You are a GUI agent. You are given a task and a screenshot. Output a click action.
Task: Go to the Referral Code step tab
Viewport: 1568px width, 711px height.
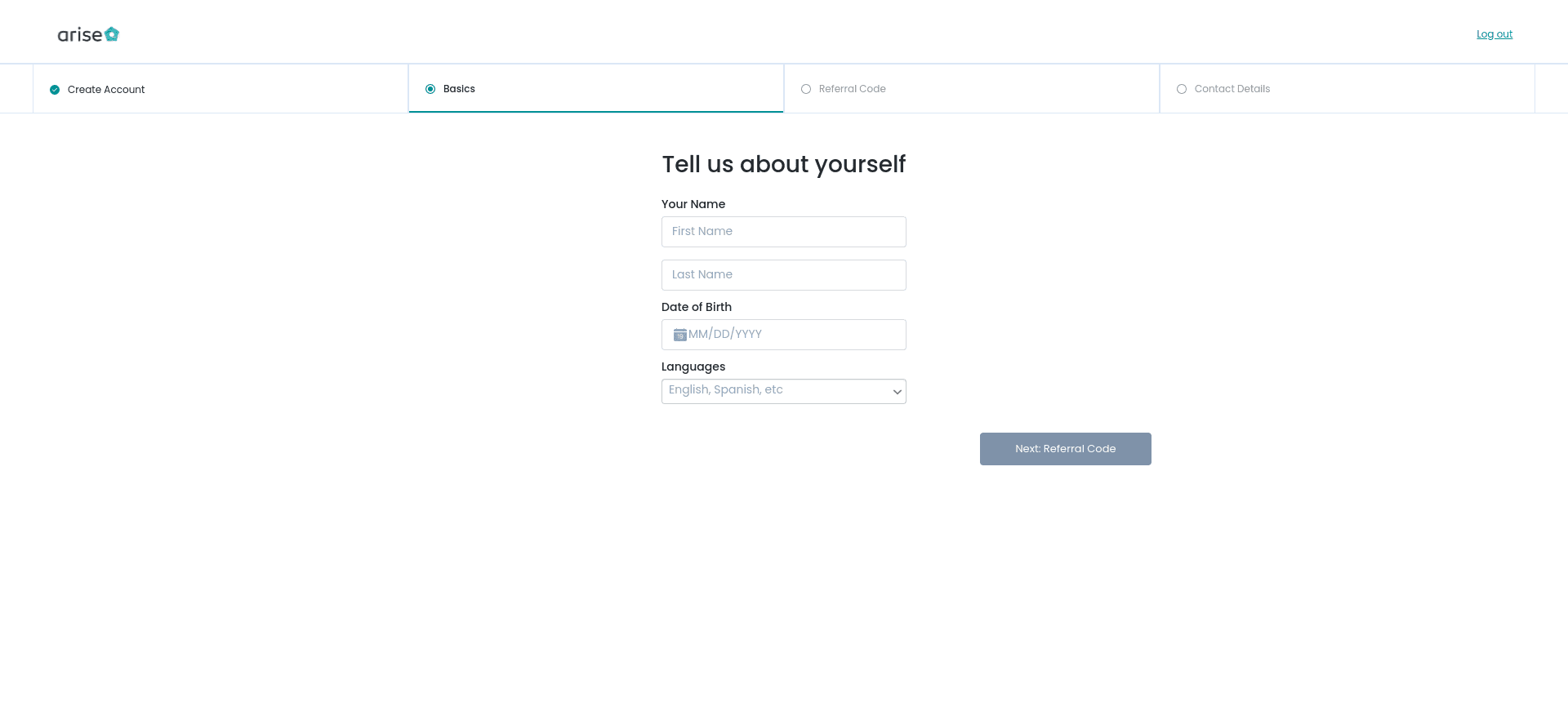[x=972, y=89]
